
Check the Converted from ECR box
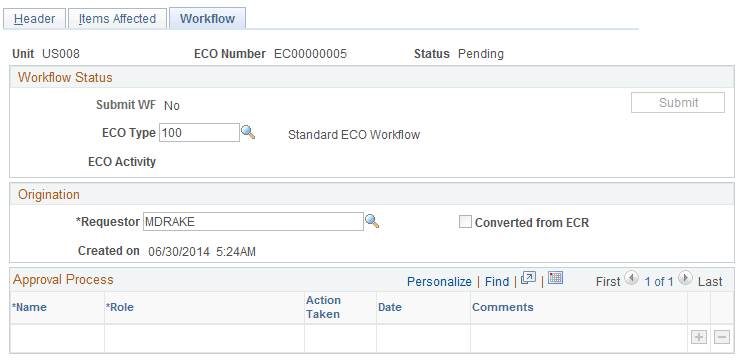(465, 222)
